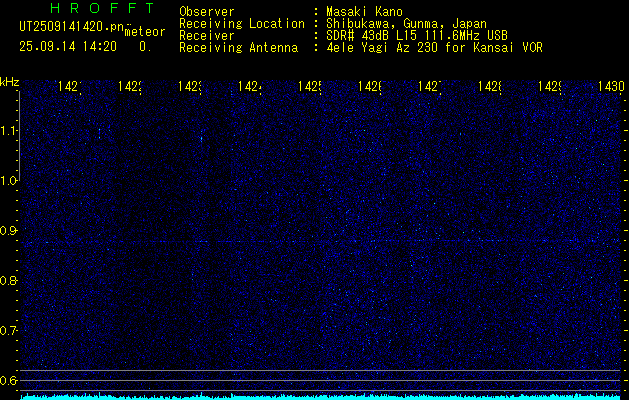Click the observer name Masaki Kano

(x=364, y=11)
